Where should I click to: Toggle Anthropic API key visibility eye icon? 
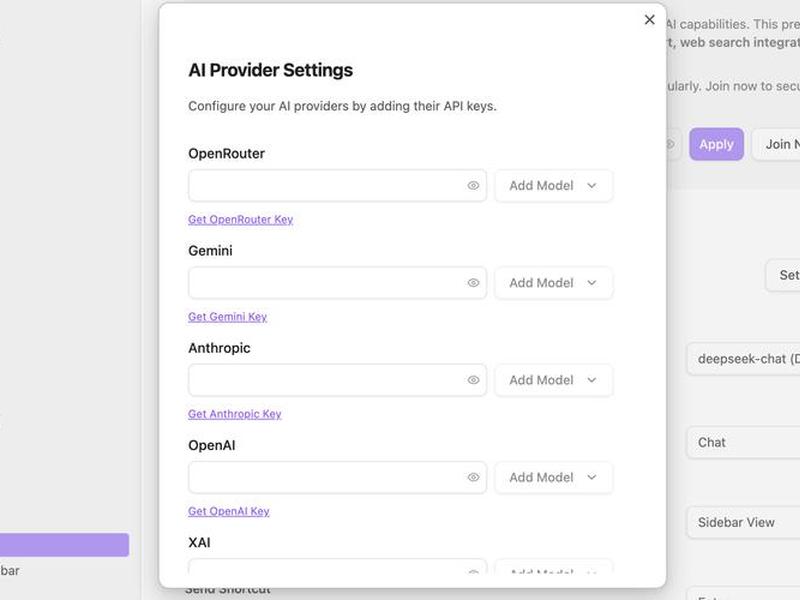(x=473, y=380)
